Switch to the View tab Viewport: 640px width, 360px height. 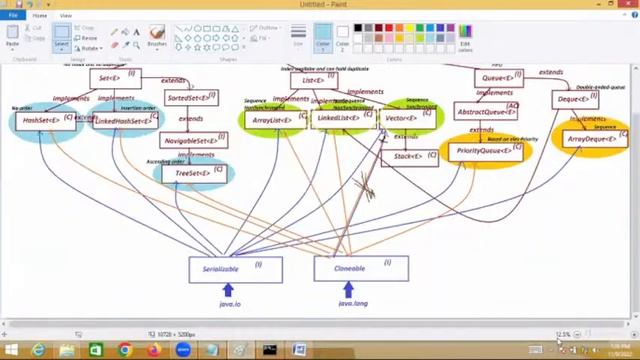[65, 16]
